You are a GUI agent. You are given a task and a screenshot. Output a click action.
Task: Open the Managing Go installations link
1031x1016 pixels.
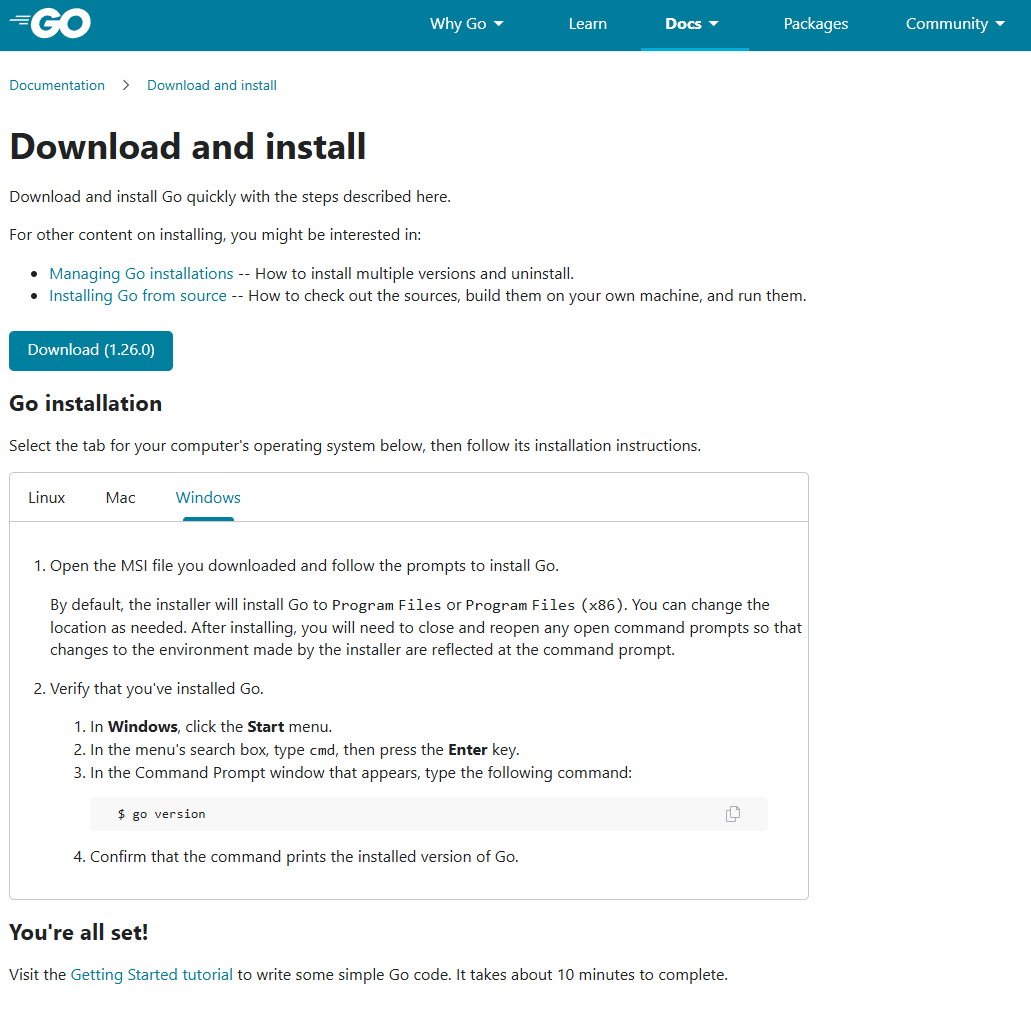coord(141,274)
